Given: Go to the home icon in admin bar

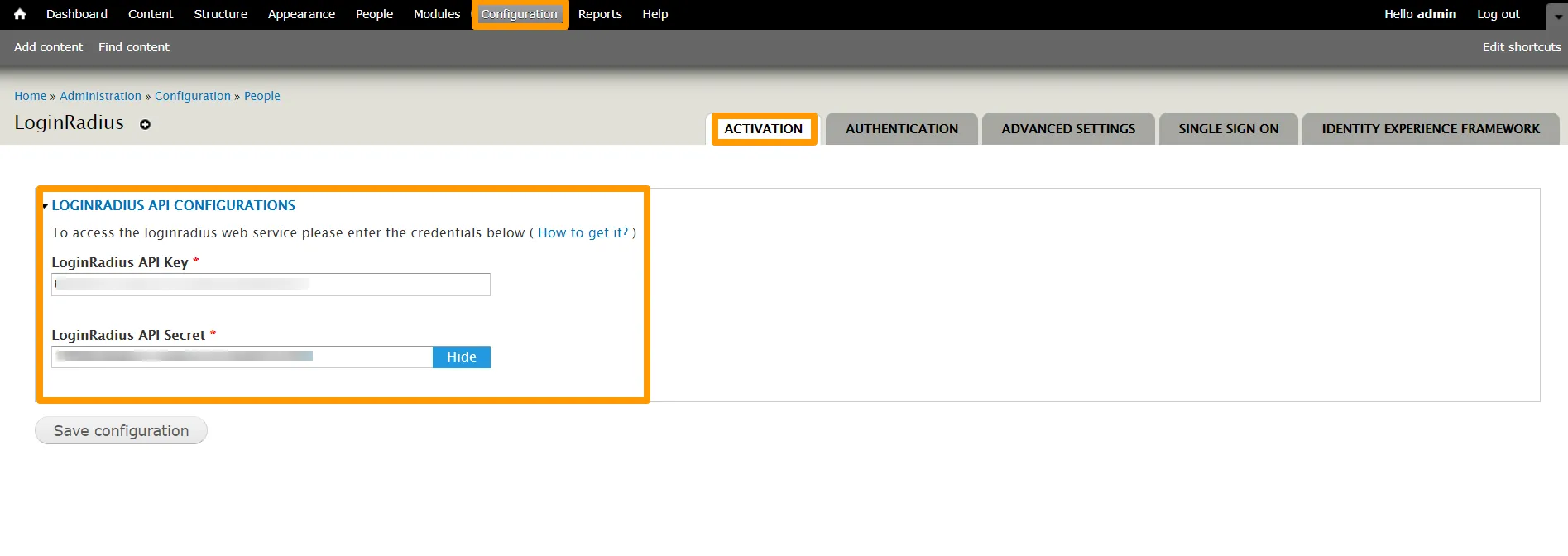Looking at the screenshot, I should pos(20,14).
